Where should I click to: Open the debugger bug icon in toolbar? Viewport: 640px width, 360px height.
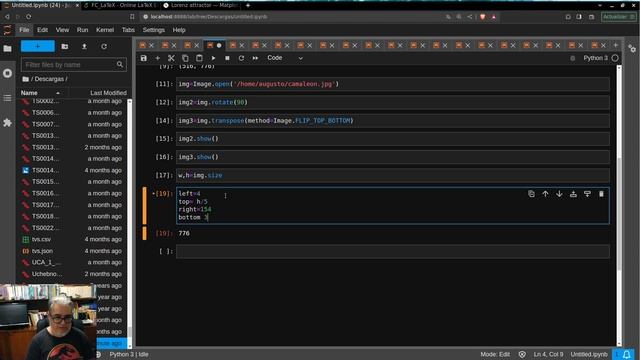pos(573,58)
